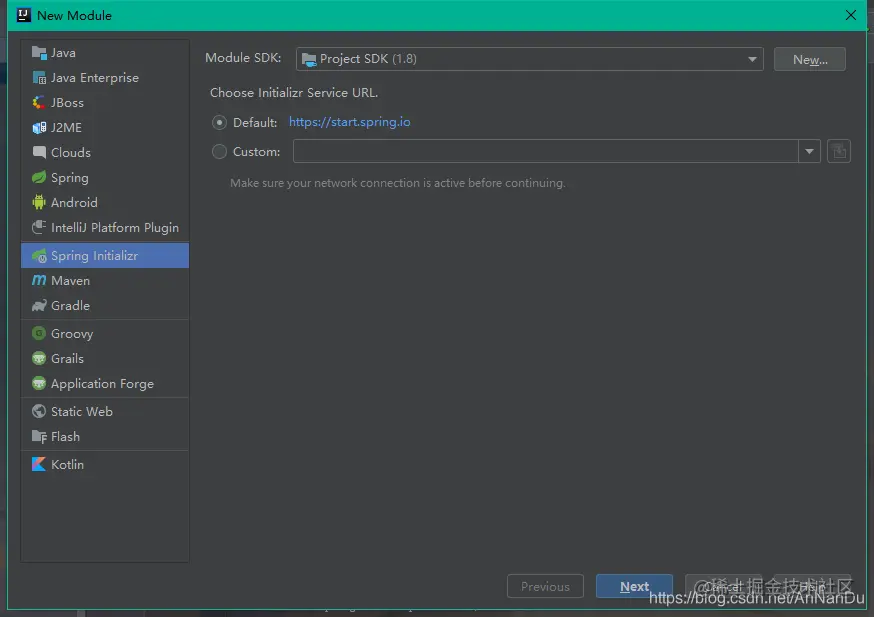Click the JBoss icon in the module list
The image size is (874, 617).
coord(39,103)
